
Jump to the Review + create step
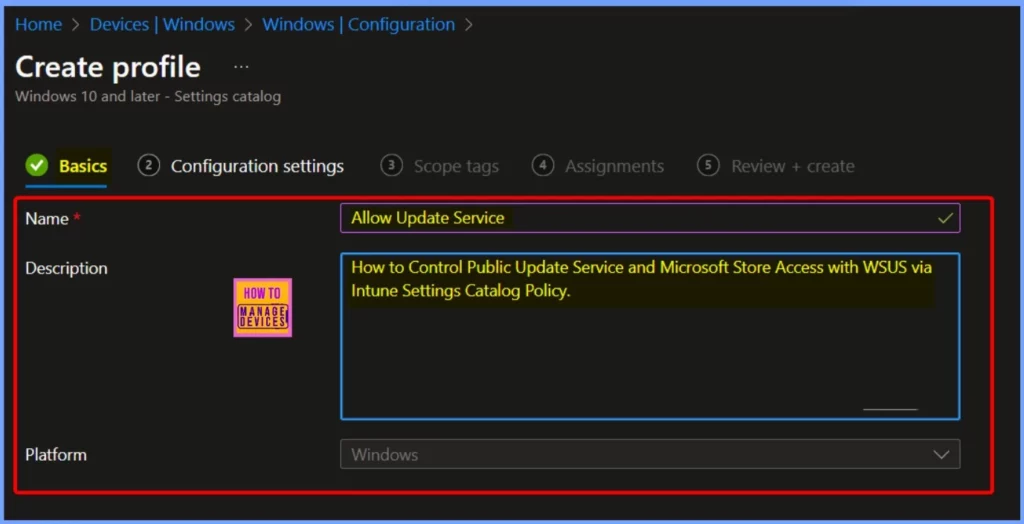pyautogui.click(x=793, y=166)
